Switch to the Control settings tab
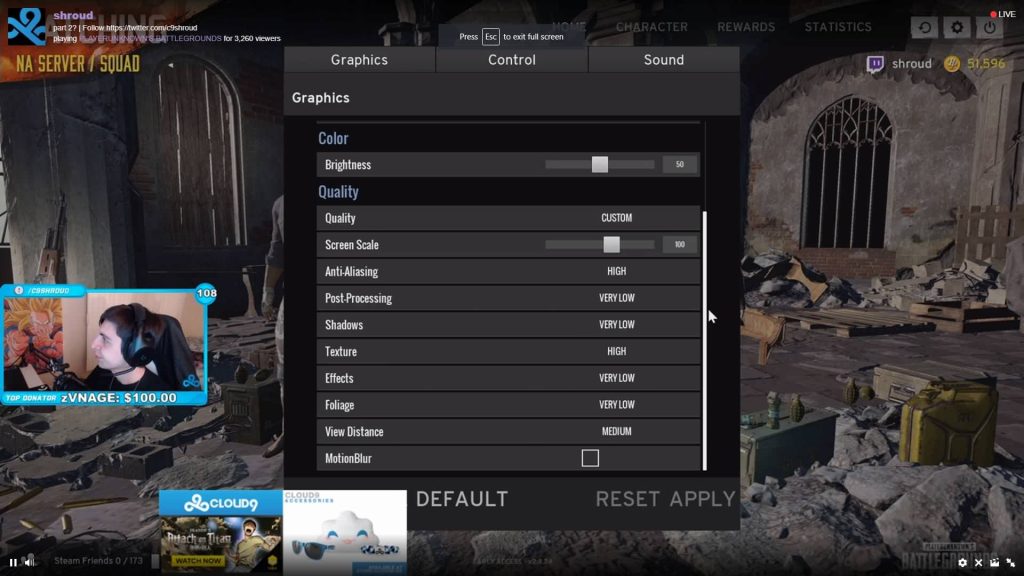The width and height of the screenshot is (1024, 576). [511, 59]
